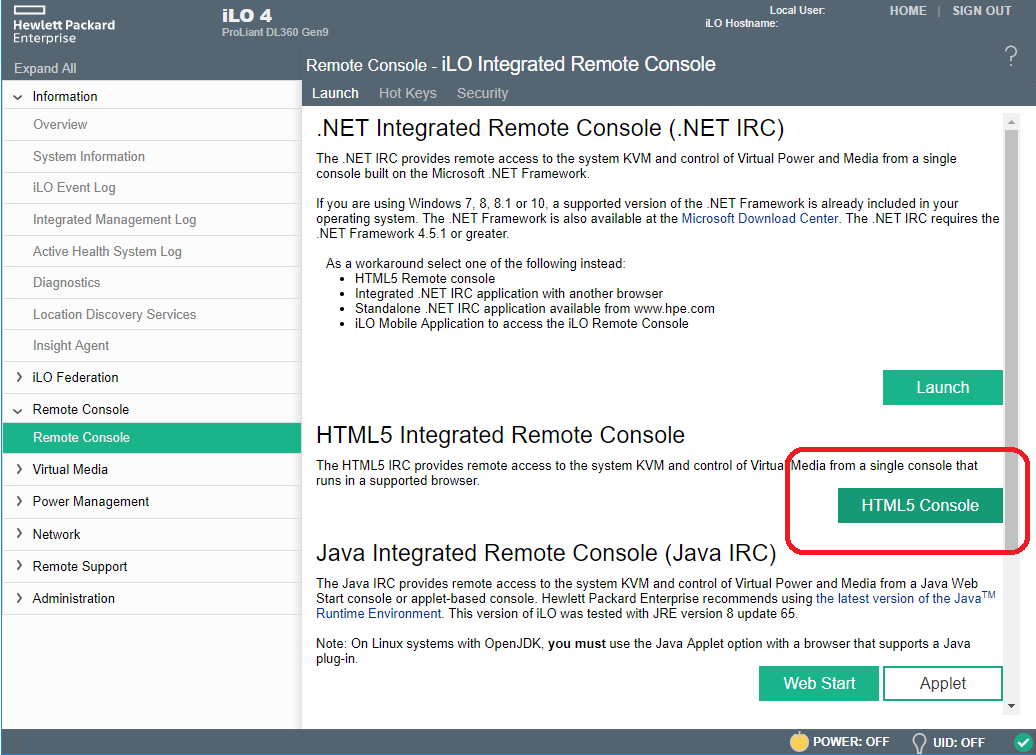Switch to the Launch tab
Image resolution: width=1036 pixels, height=755 pixels.
click(x=335, y=93)
